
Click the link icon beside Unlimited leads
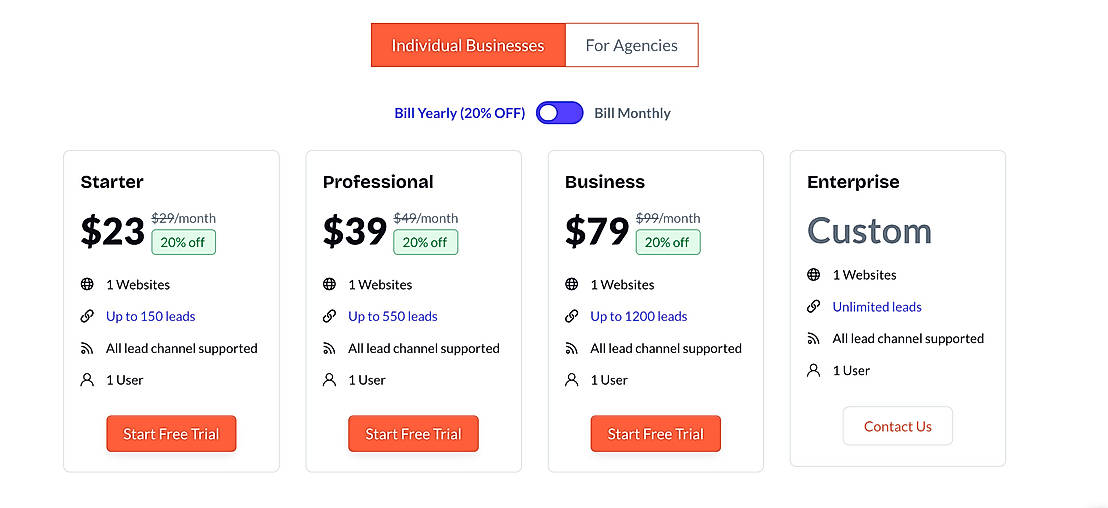(814, 307)
